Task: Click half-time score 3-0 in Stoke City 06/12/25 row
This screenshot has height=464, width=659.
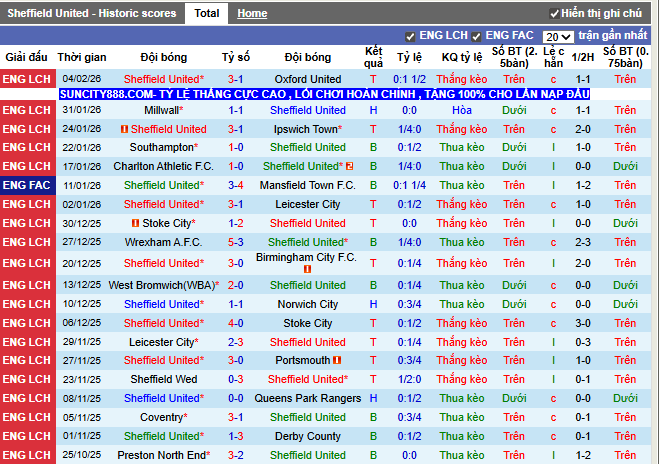Action: click(583, 323)
